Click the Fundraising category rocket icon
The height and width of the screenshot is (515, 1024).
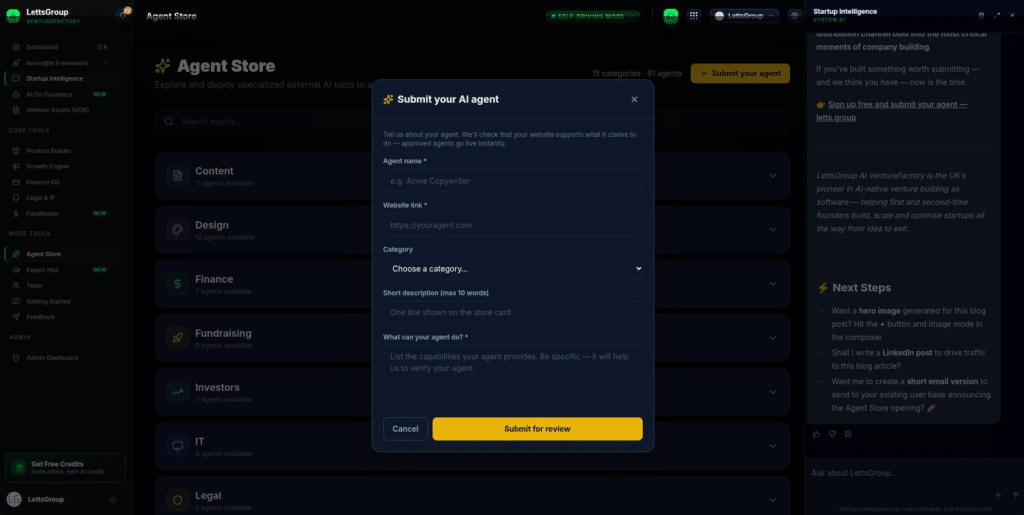tap(177, 338)
